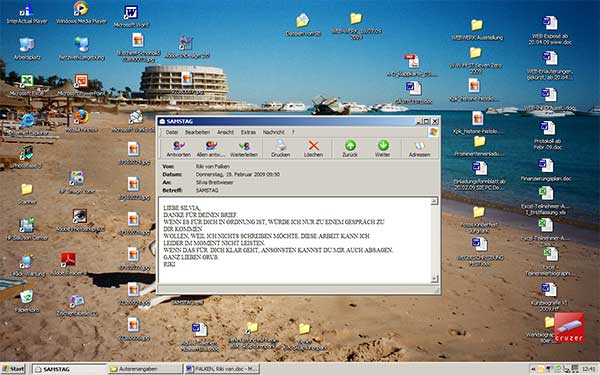
Task: Go to previous message via Zurück
Action: coord(350,148)
